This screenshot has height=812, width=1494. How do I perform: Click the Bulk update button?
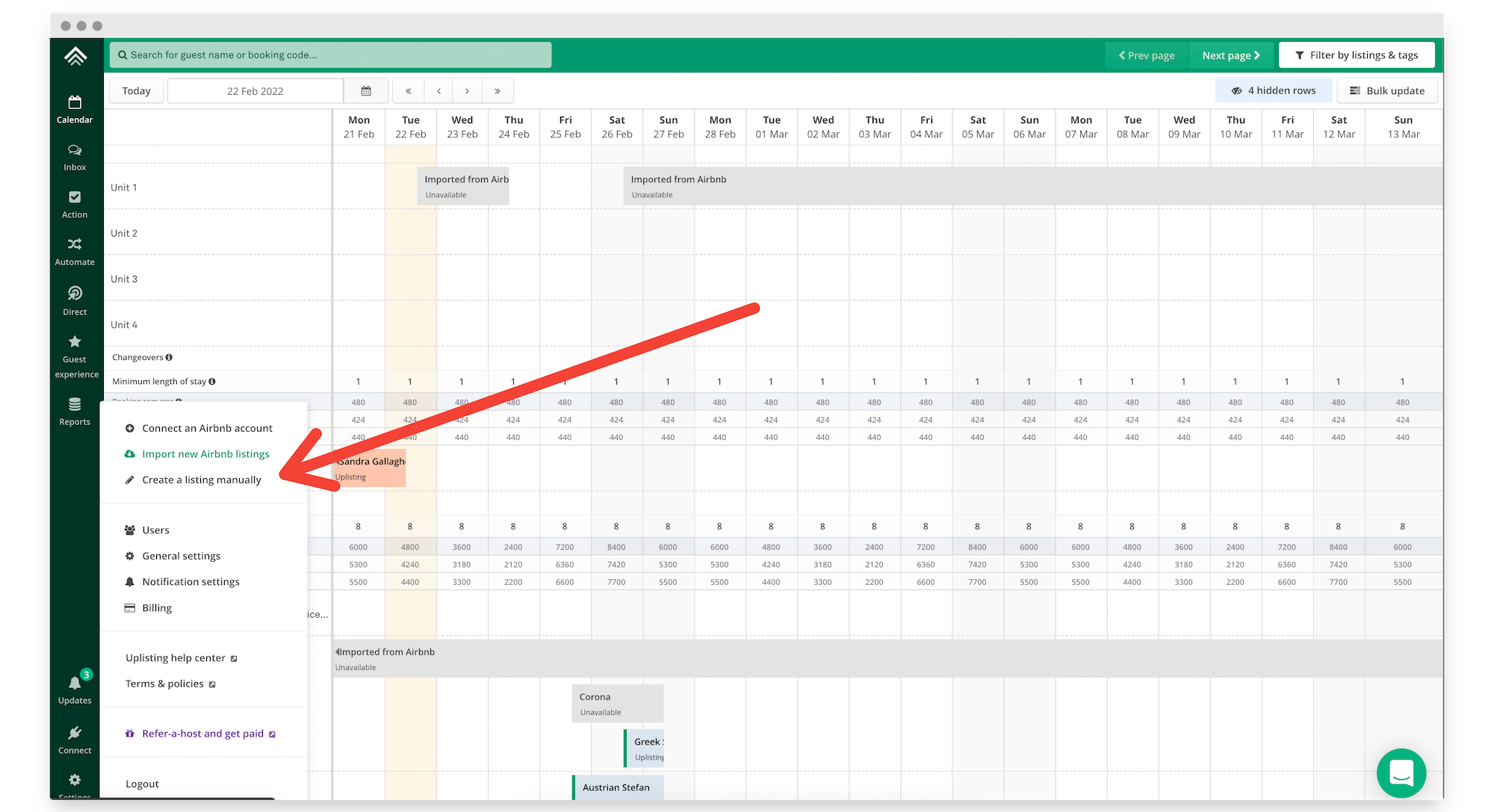tap(1386, 90)
